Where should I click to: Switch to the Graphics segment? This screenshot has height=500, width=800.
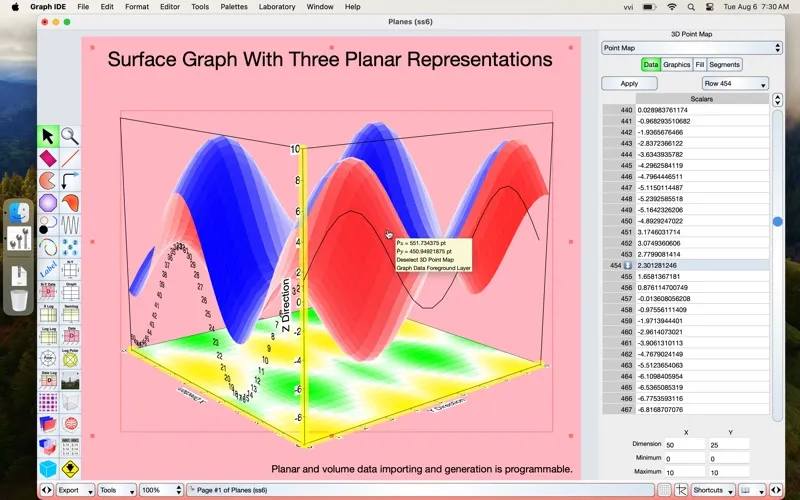click(677, 64)
